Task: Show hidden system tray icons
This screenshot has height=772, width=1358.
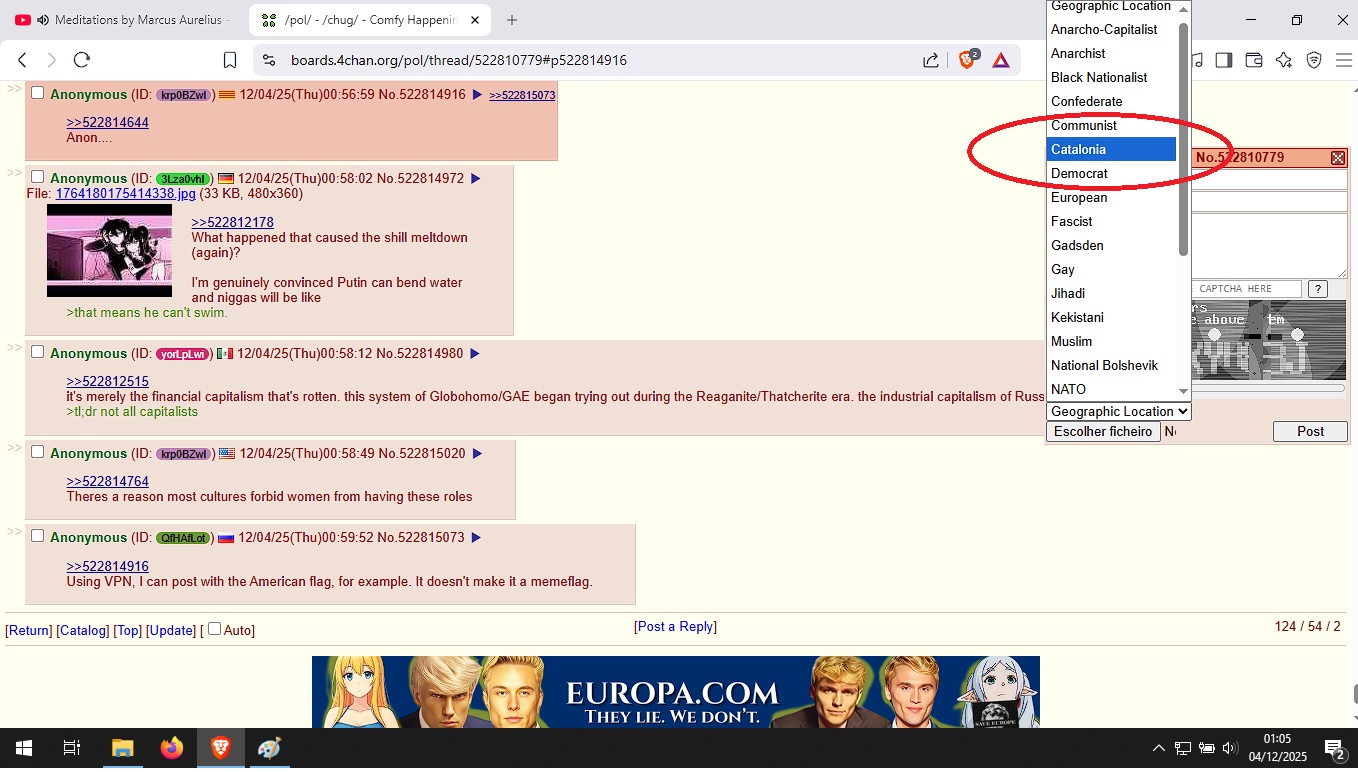Action: [1158, 748]
